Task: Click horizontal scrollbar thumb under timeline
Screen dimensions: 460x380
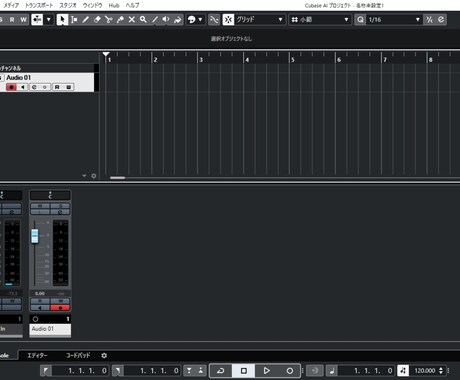Action: coord(117,178)
